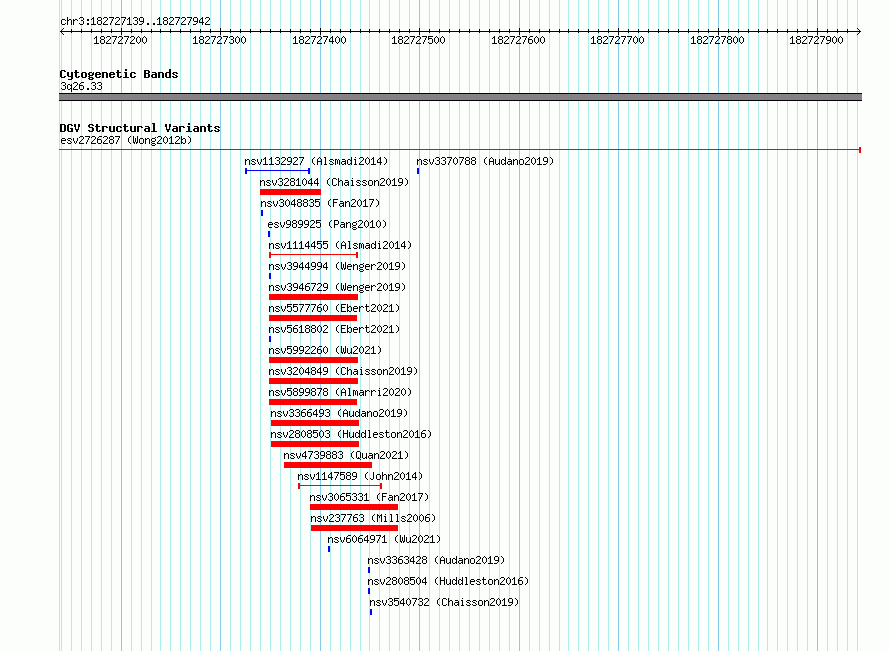Click nsv3366493 (Audano2019) label
Image resolution: width=890 pixels, height=651 pixels.
point(339,413)
